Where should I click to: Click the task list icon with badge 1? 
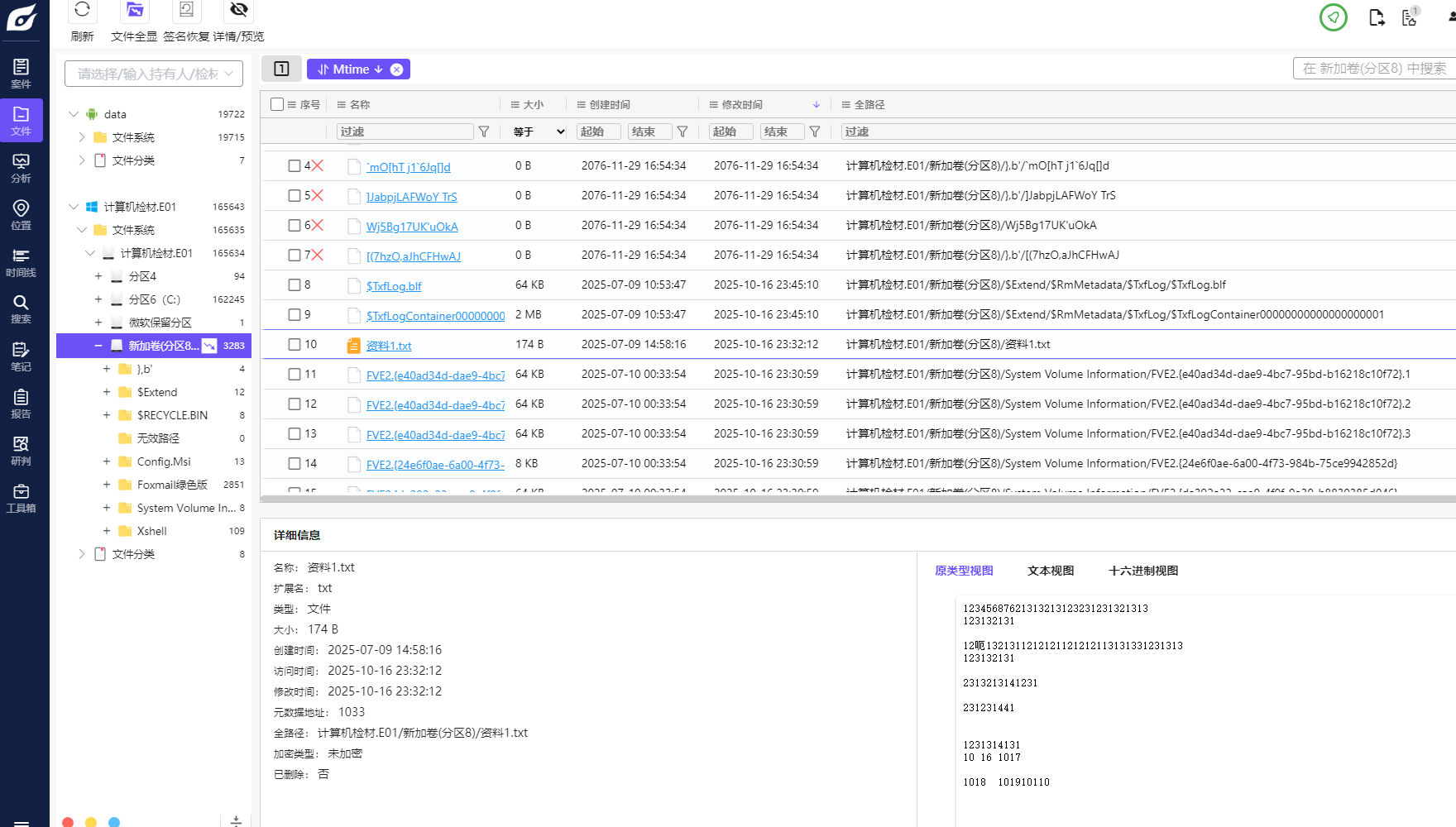coord(1410,17)
